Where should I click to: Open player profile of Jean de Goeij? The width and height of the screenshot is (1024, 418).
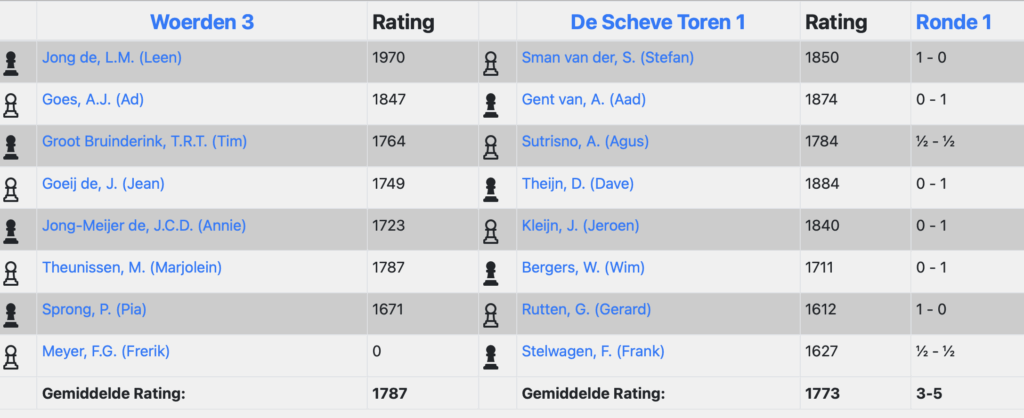tap(103, 183)
